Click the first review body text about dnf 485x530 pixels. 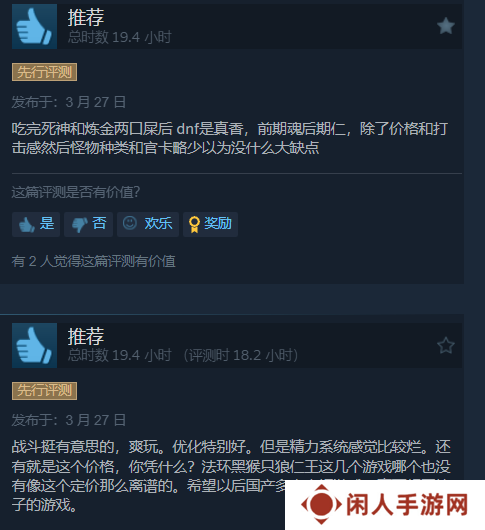(x=230, y=138)
